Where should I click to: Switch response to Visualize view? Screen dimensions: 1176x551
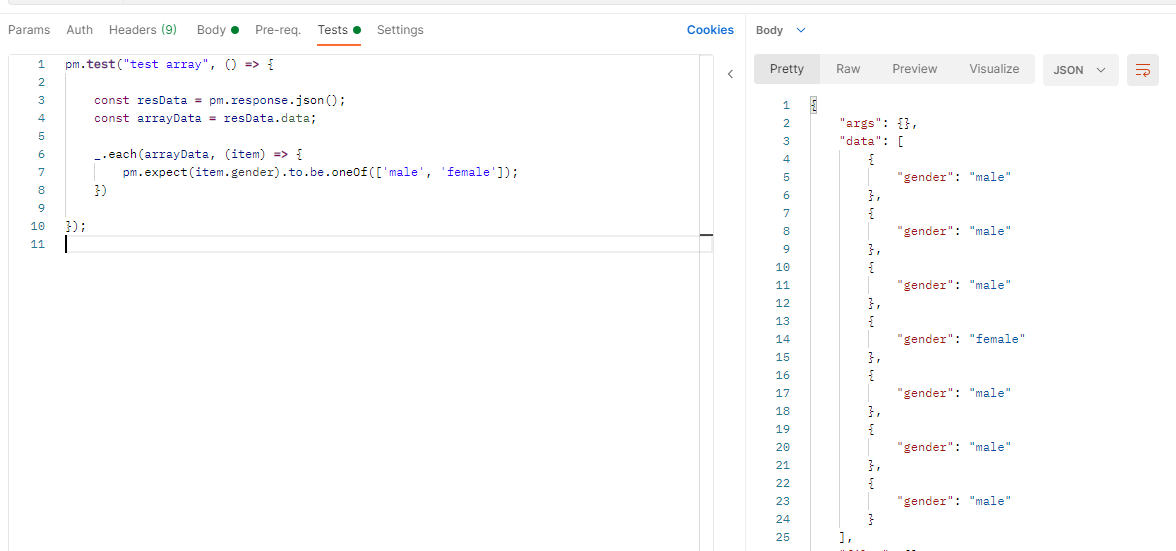pyautogui.click(x=994, y=69)
